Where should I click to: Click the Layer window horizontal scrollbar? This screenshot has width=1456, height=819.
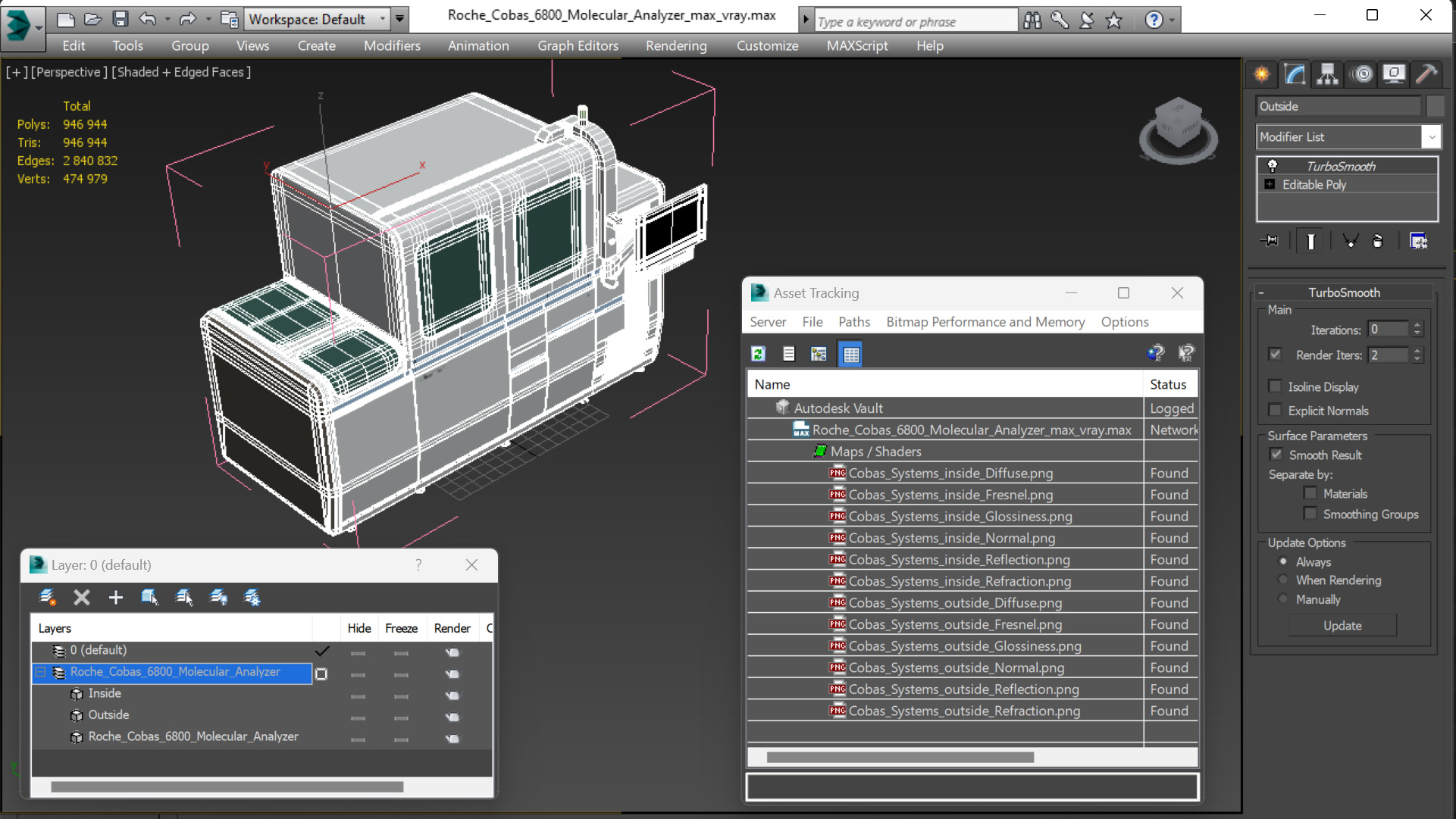pos(227,786)
